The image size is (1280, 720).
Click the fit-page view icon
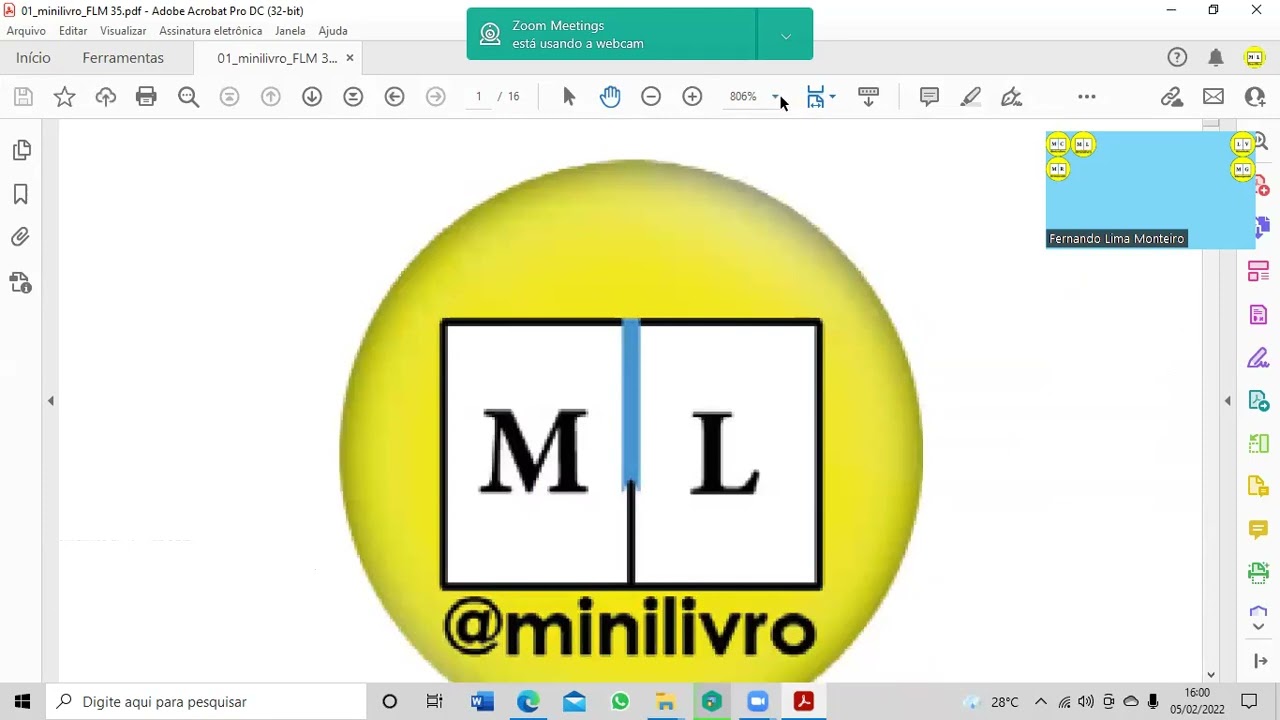click(815, 97)
